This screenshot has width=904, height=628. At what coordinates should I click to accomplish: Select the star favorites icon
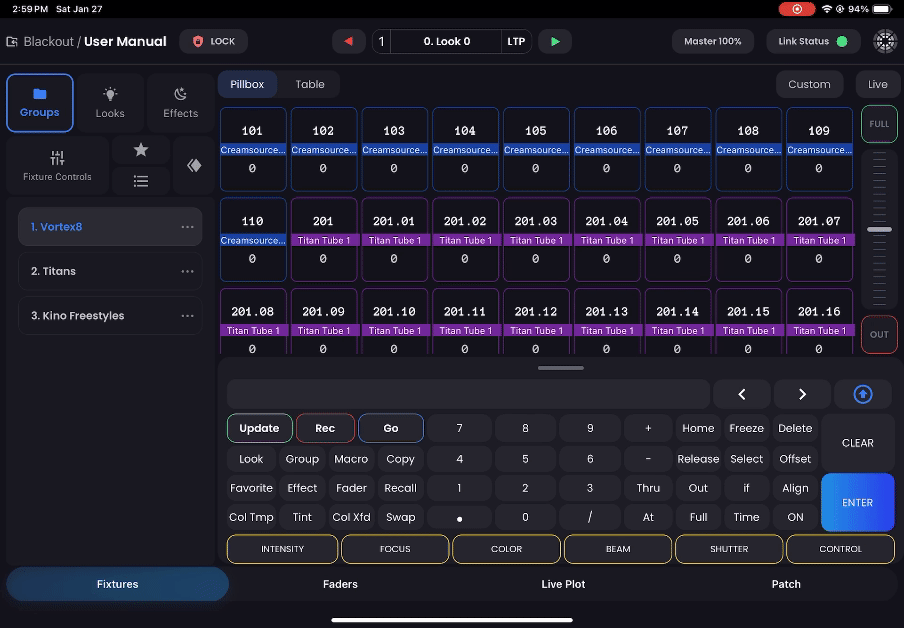tap(140, 150)
